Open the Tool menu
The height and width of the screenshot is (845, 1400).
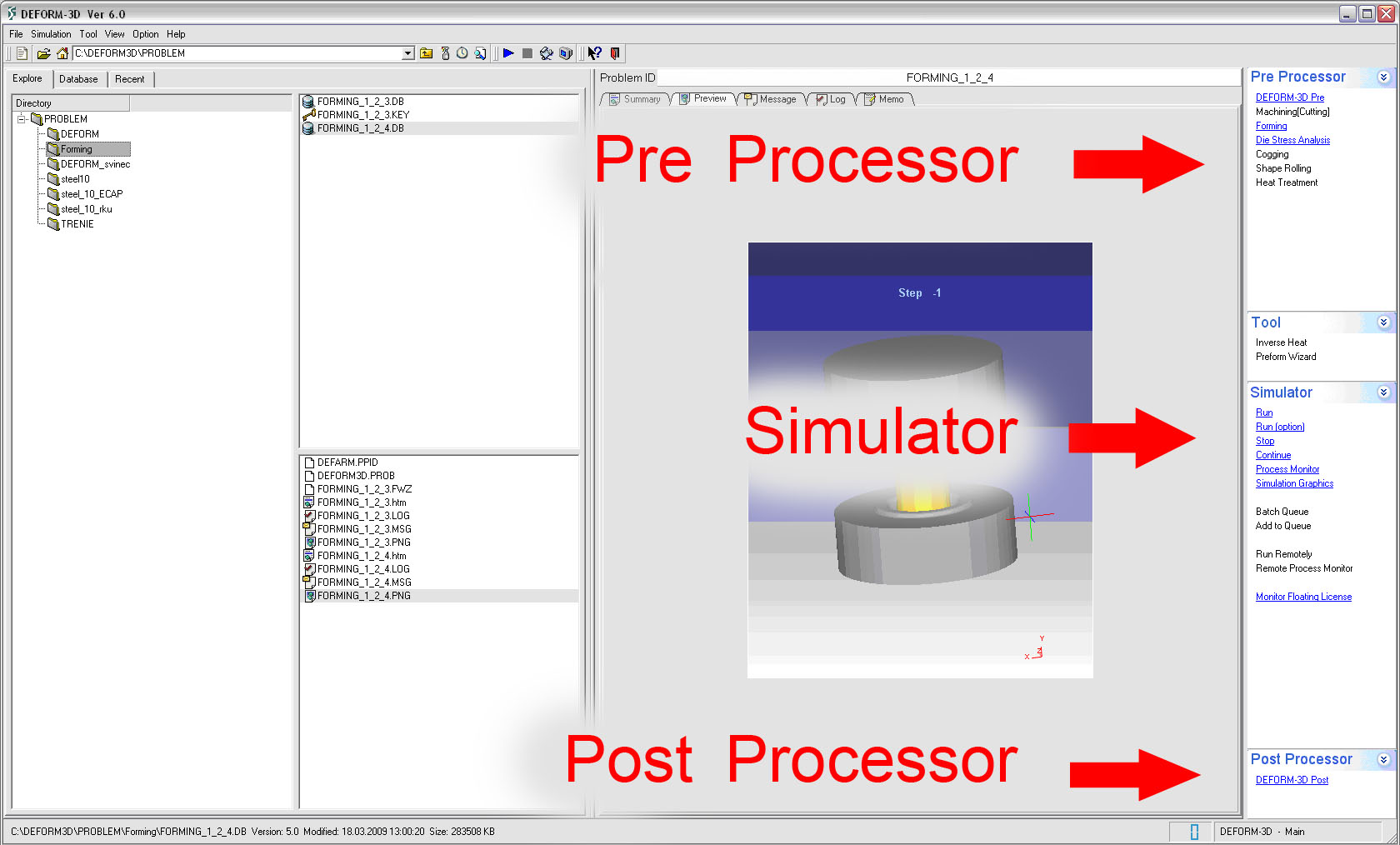(88, 34)
